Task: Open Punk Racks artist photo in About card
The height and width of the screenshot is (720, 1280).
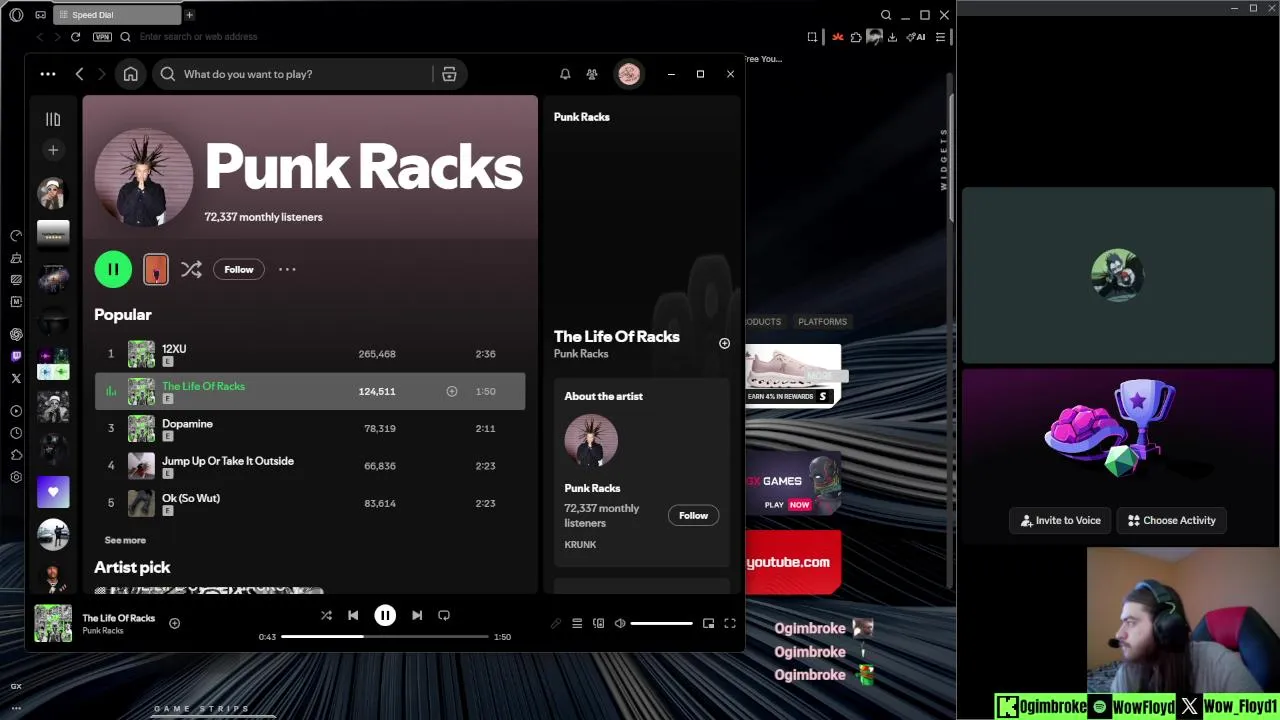Action: [x=591, y=441]
